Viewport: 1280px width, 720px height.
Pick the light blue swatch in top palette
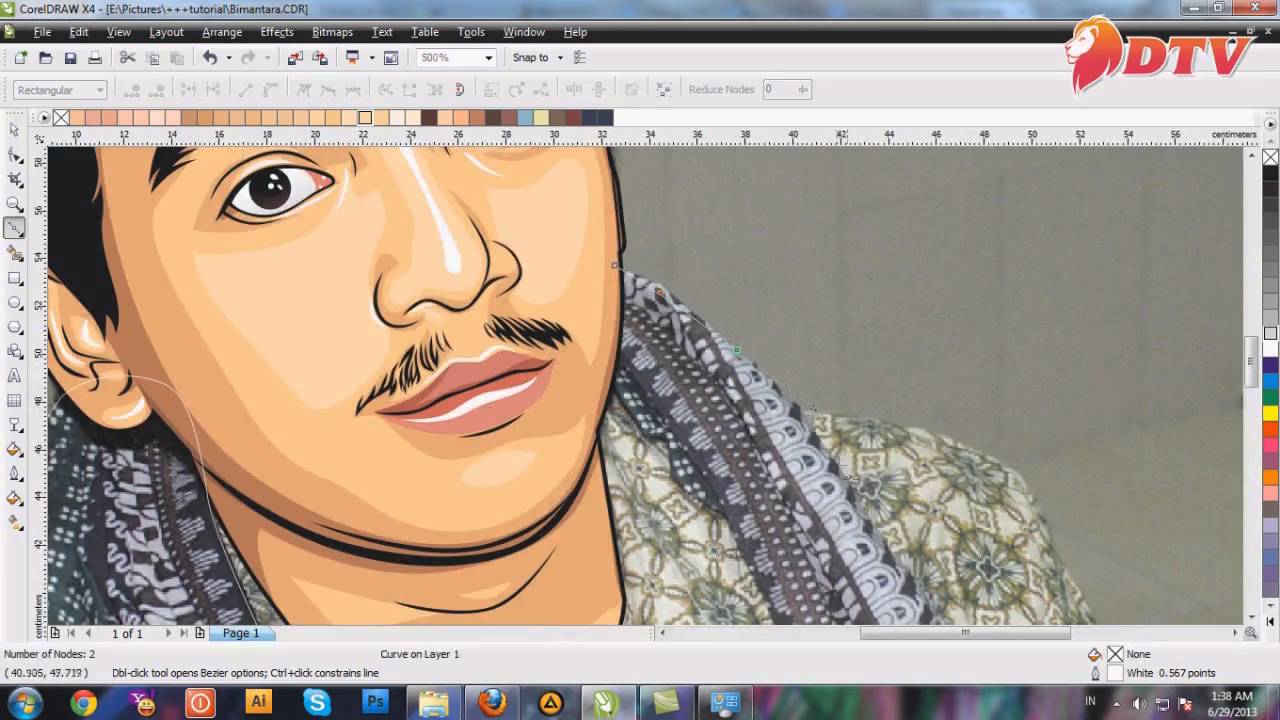click(x=526, y=118)
